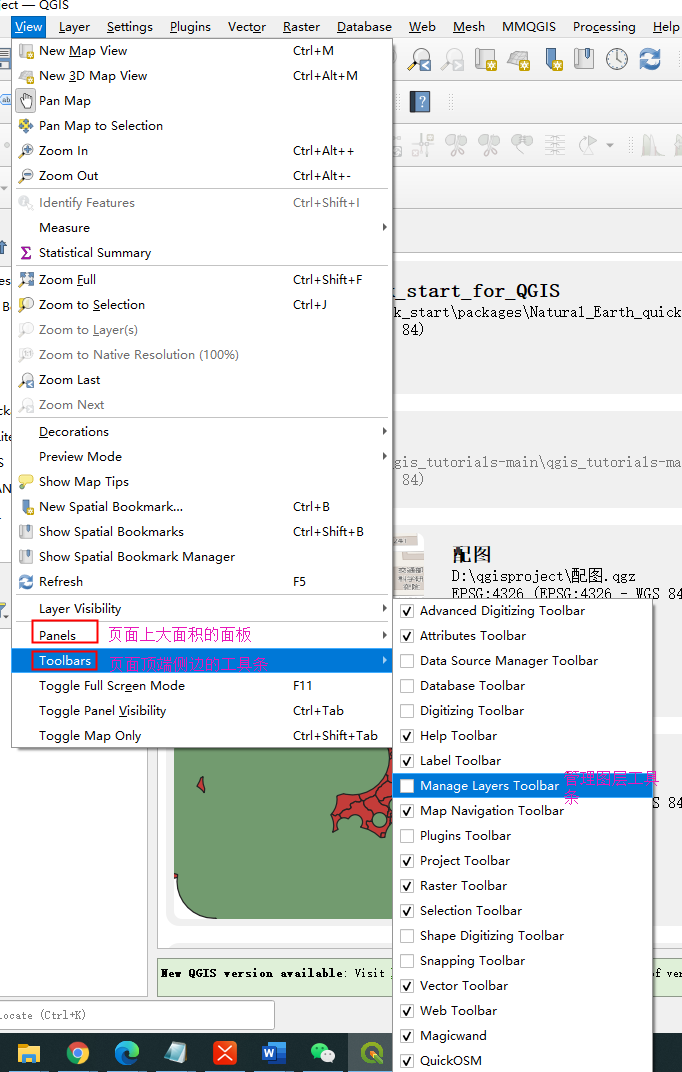
Task: Choose Toggle Panel Visibility
Action: (202, 711)
